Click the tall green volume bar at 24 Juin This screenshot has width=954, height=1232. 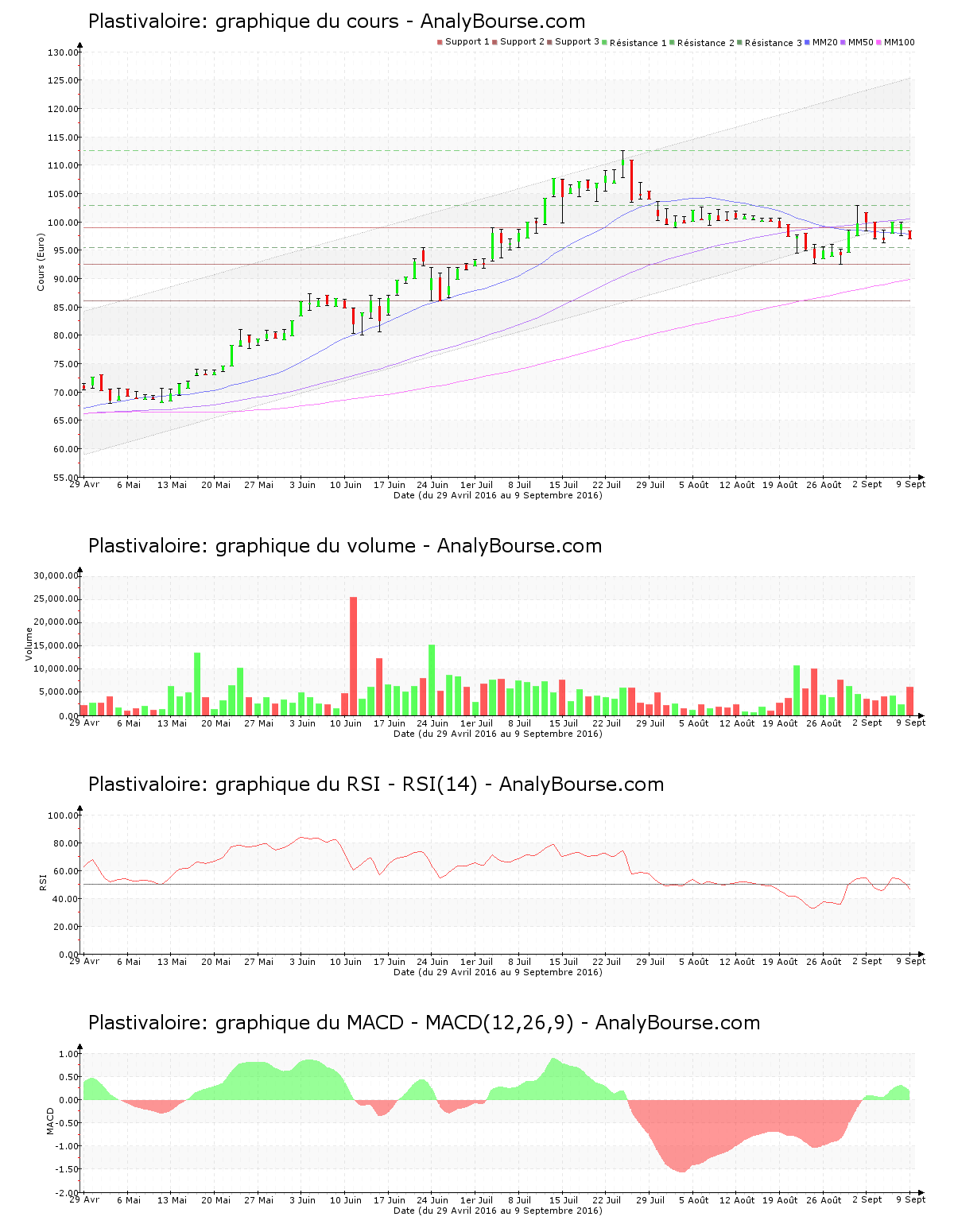(432, 680)
